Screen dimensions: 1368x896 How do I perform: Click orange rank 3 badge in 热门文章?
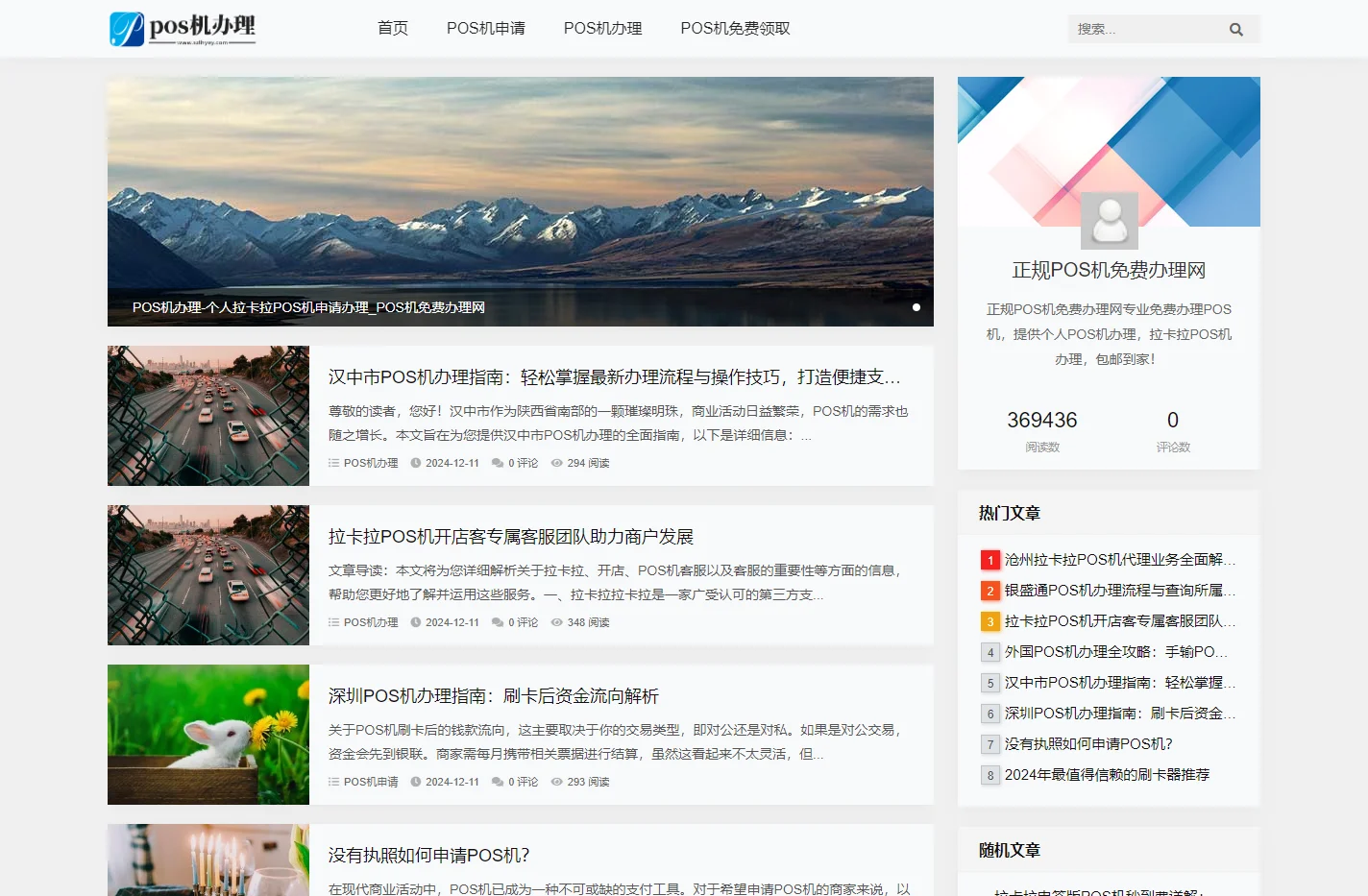[x=989, y=621]
